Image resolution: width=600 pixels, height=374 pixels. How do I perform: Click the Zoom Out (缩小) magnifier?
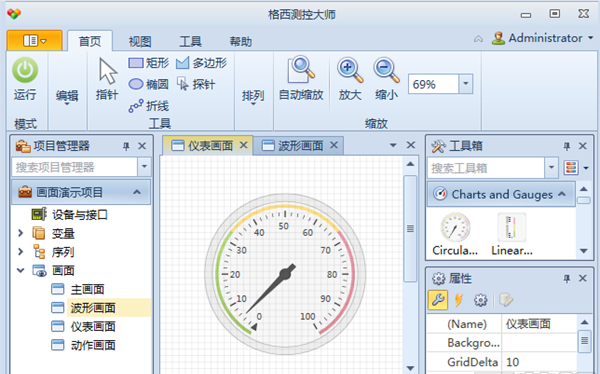coord(386,70)
